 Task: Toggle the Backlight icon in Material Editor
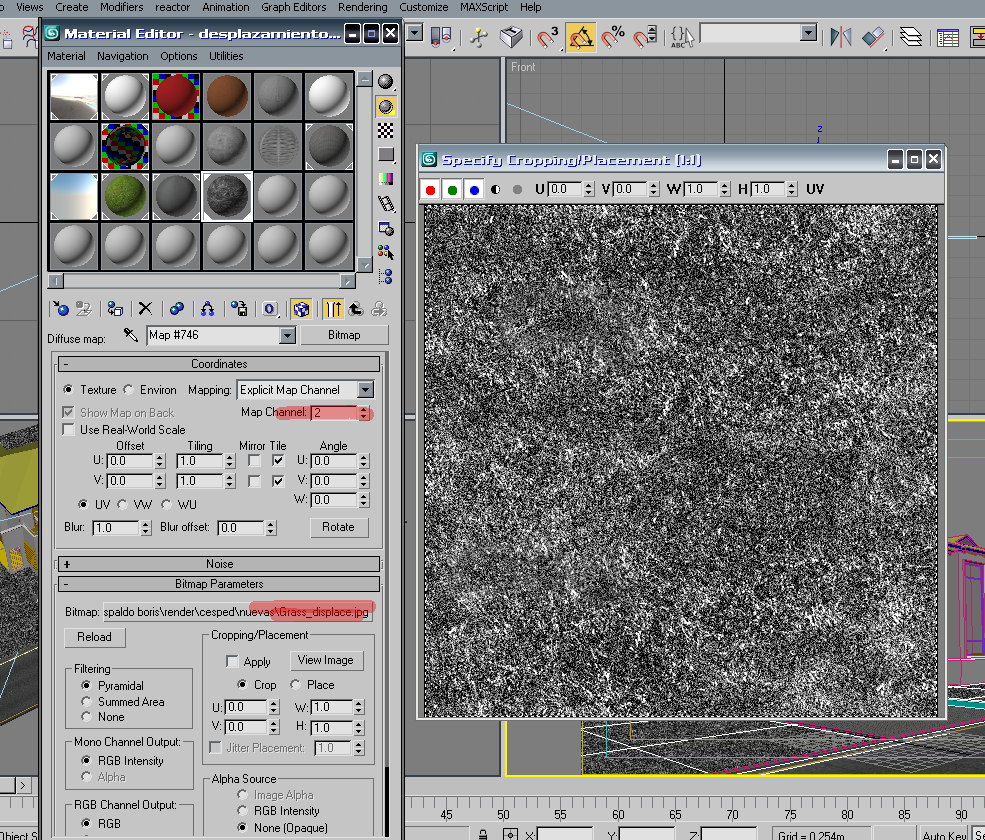[x=386, y=106]
